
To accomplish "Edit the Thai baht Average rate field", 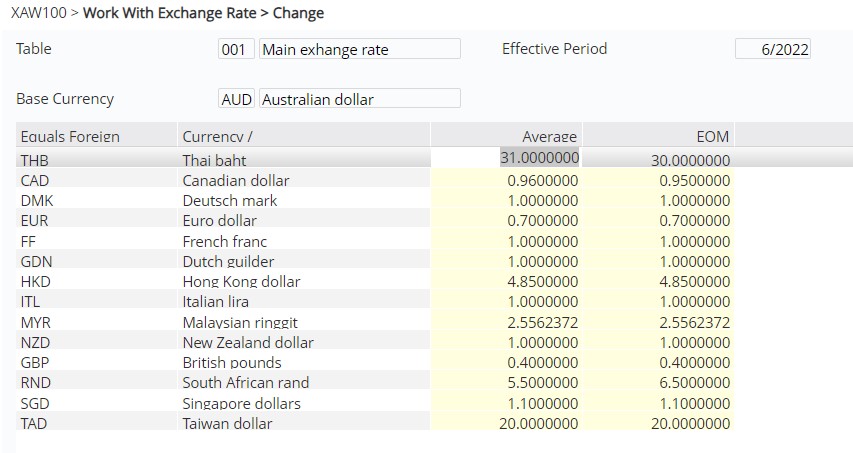I will 506,158.
